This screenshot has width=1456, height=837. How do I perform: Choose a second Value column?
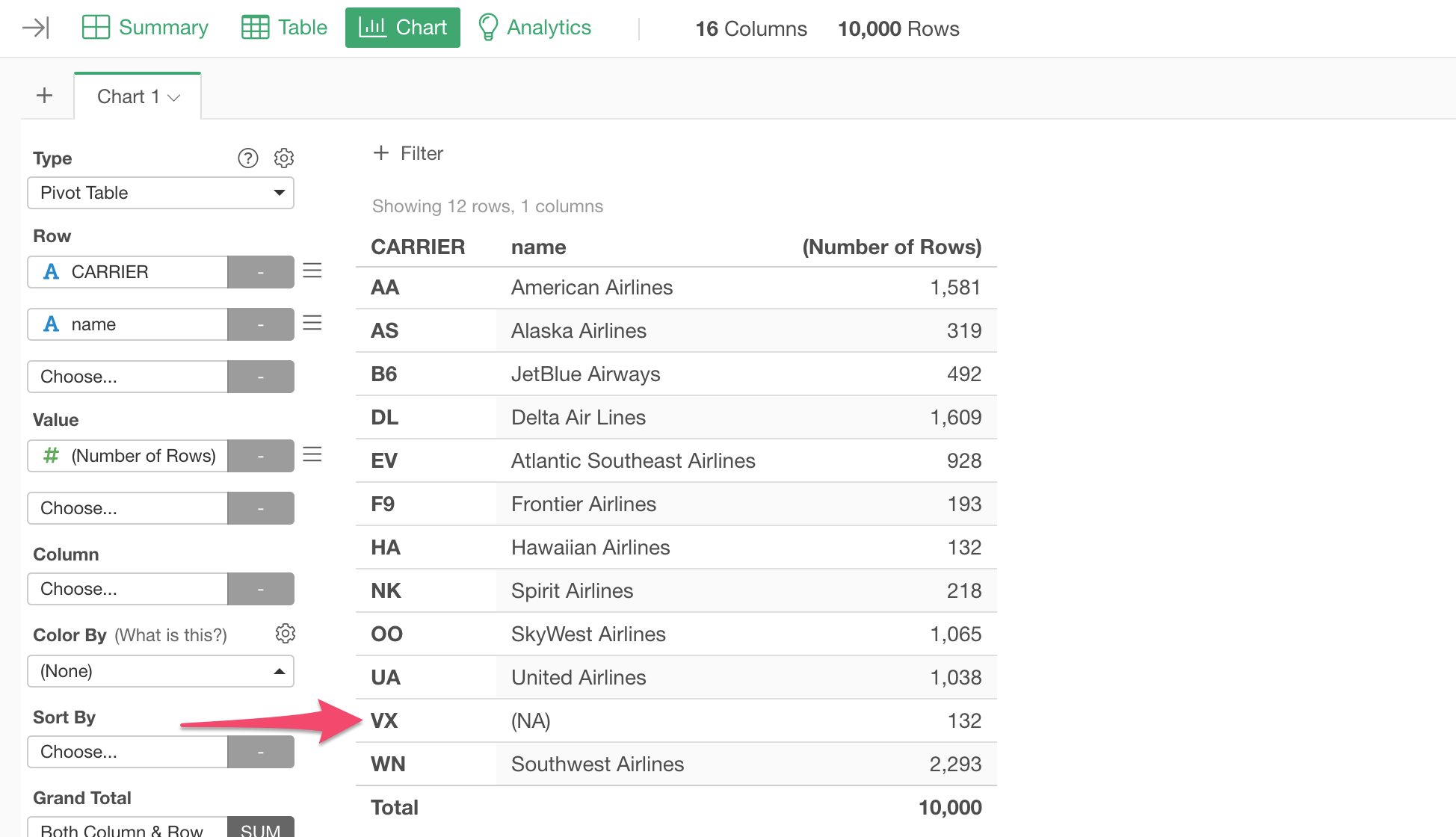(x=128, y=508)
